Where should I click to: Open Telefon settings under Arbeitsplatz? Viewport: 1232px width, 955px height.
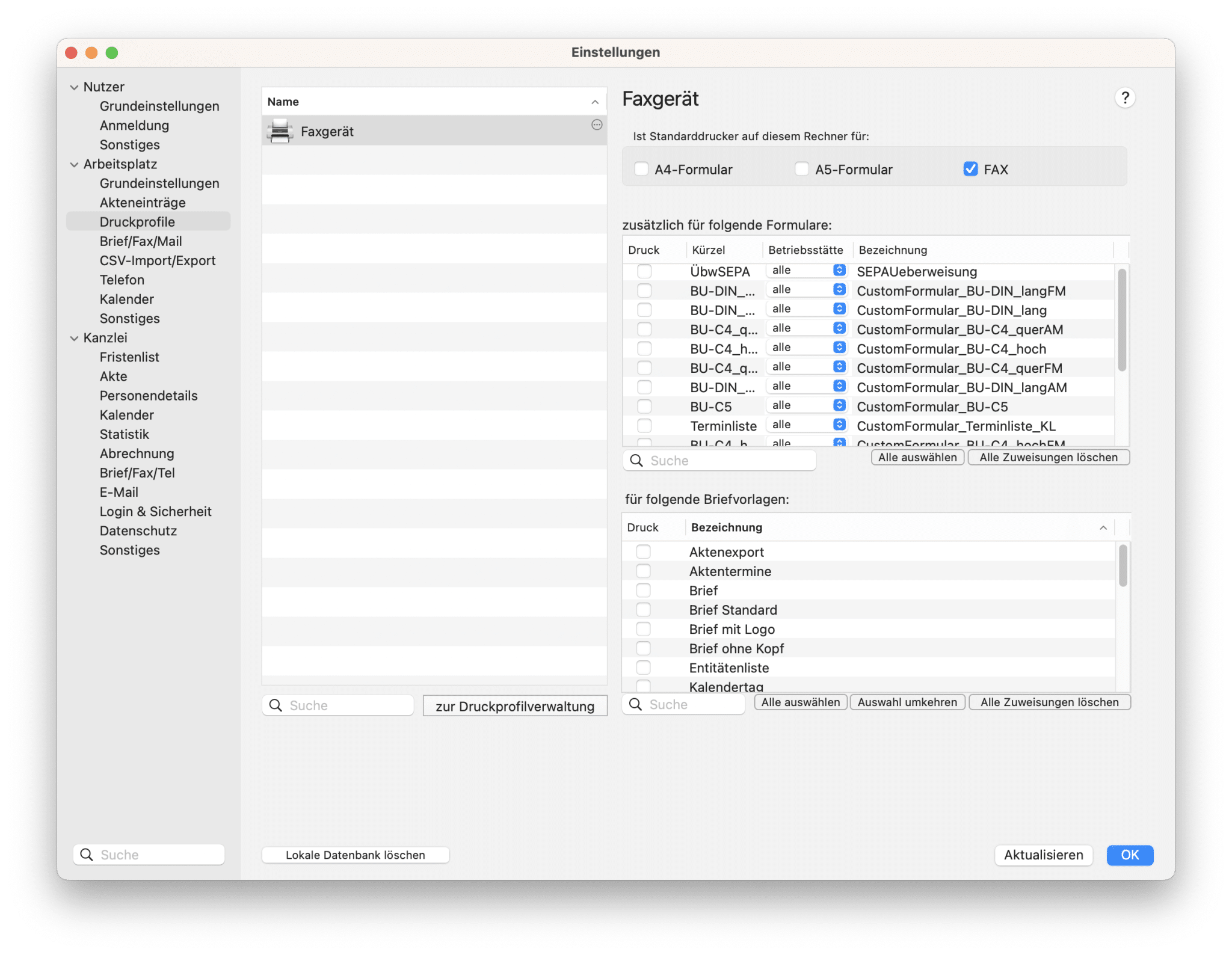[122, 280]
